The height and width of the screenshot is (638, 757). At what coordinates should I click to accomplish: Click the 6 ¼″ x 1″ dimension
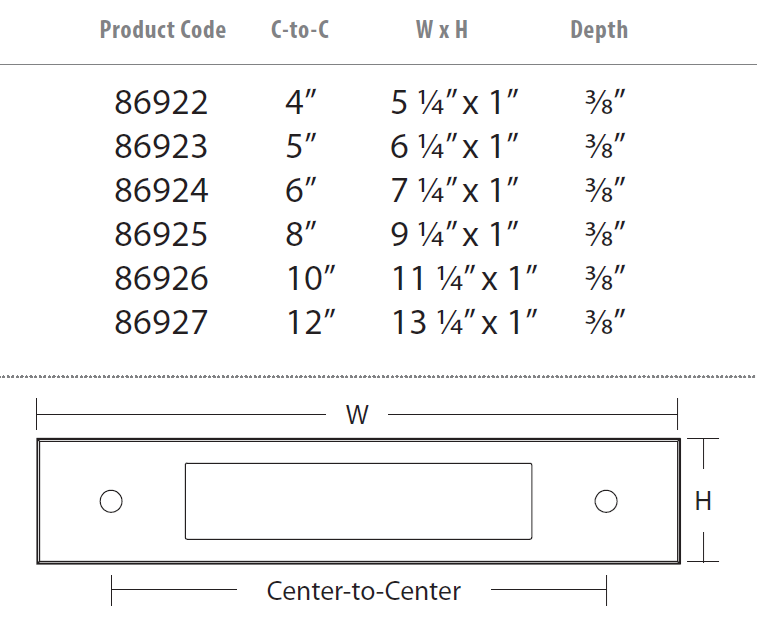tap(455, 146)
